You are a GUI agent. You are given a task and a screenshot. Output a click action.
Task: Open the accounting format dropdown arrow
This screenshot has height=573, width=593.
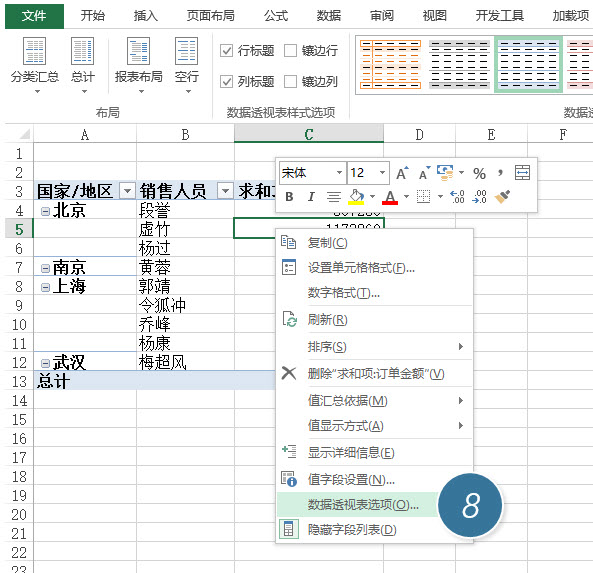pos(461,173)
